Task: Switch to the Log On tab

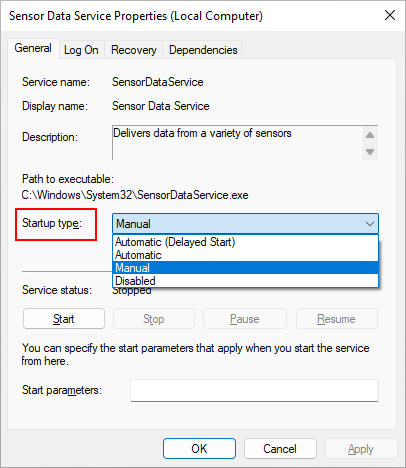Action: (x=81, y=50)
